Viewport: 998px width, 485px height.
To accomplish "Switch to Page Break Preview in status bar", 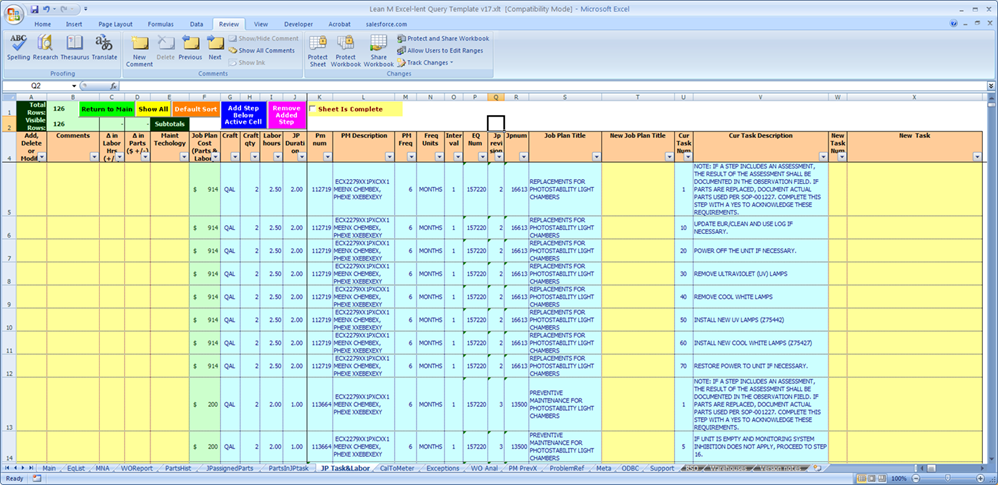I will [883, 478].
